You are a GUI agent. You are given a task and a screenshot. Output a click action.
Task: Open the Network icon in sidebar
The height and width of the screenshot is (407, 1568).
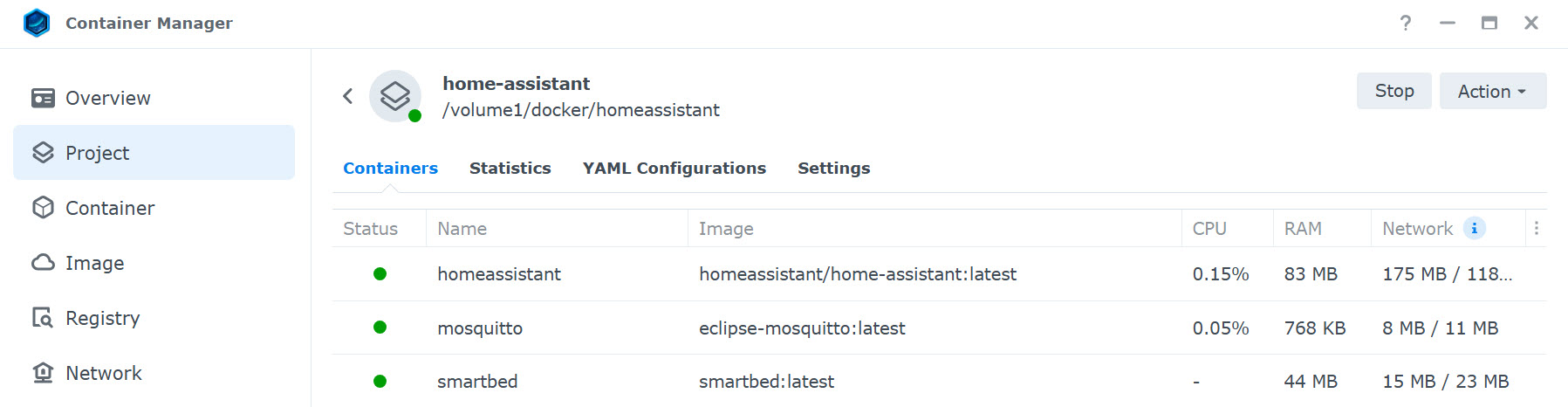(x=43, y=373)
